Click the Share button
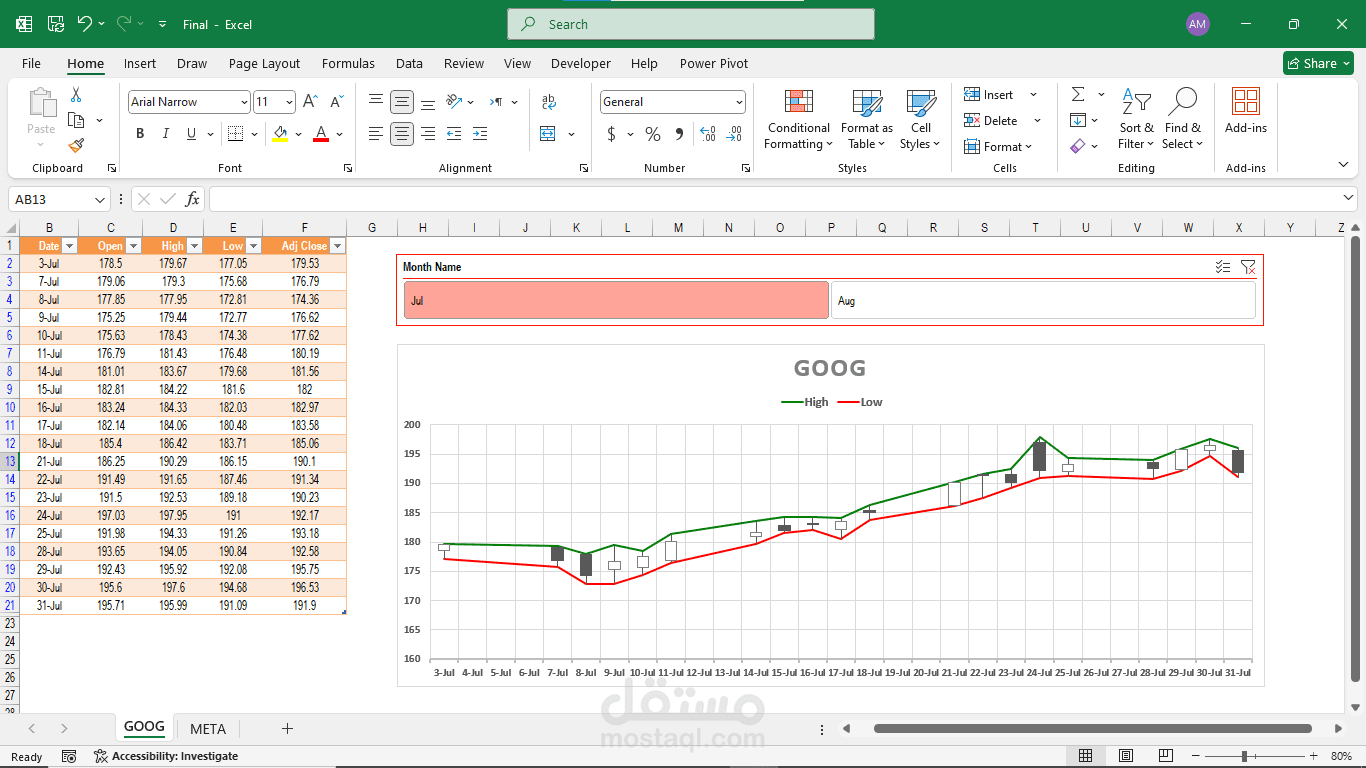Image resolution: width=1366 pixels, height=768 pixels. [x=1318, y=63]
